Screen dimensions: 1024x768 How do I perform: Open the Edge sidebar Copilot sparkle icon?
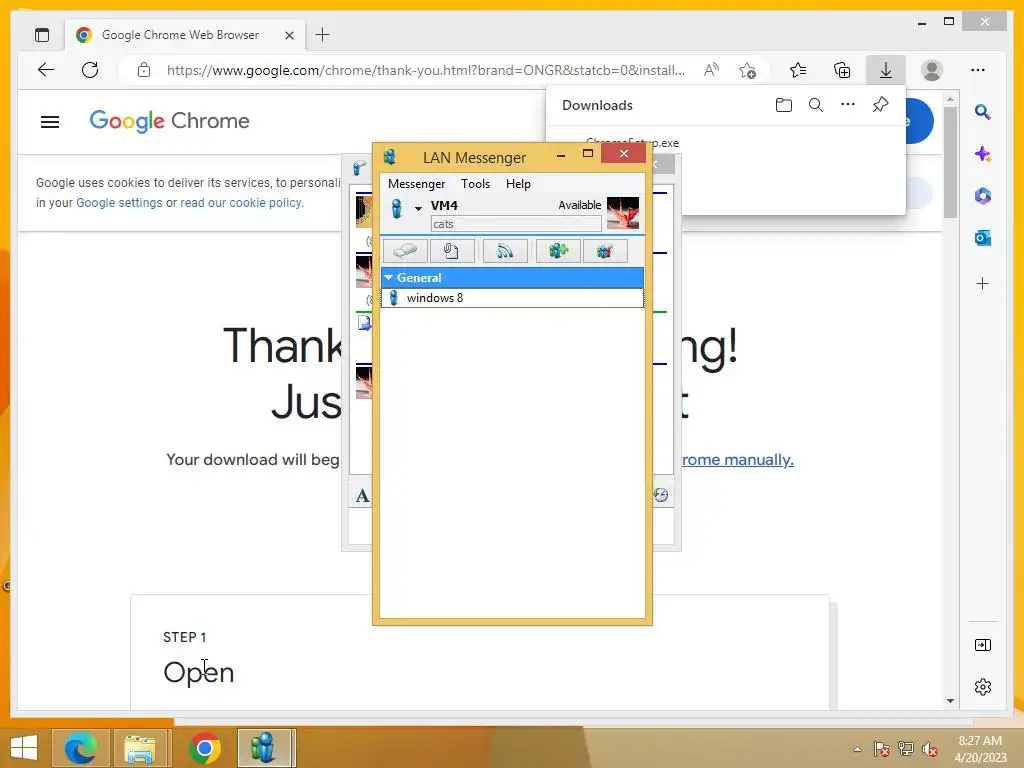point(982,154)
